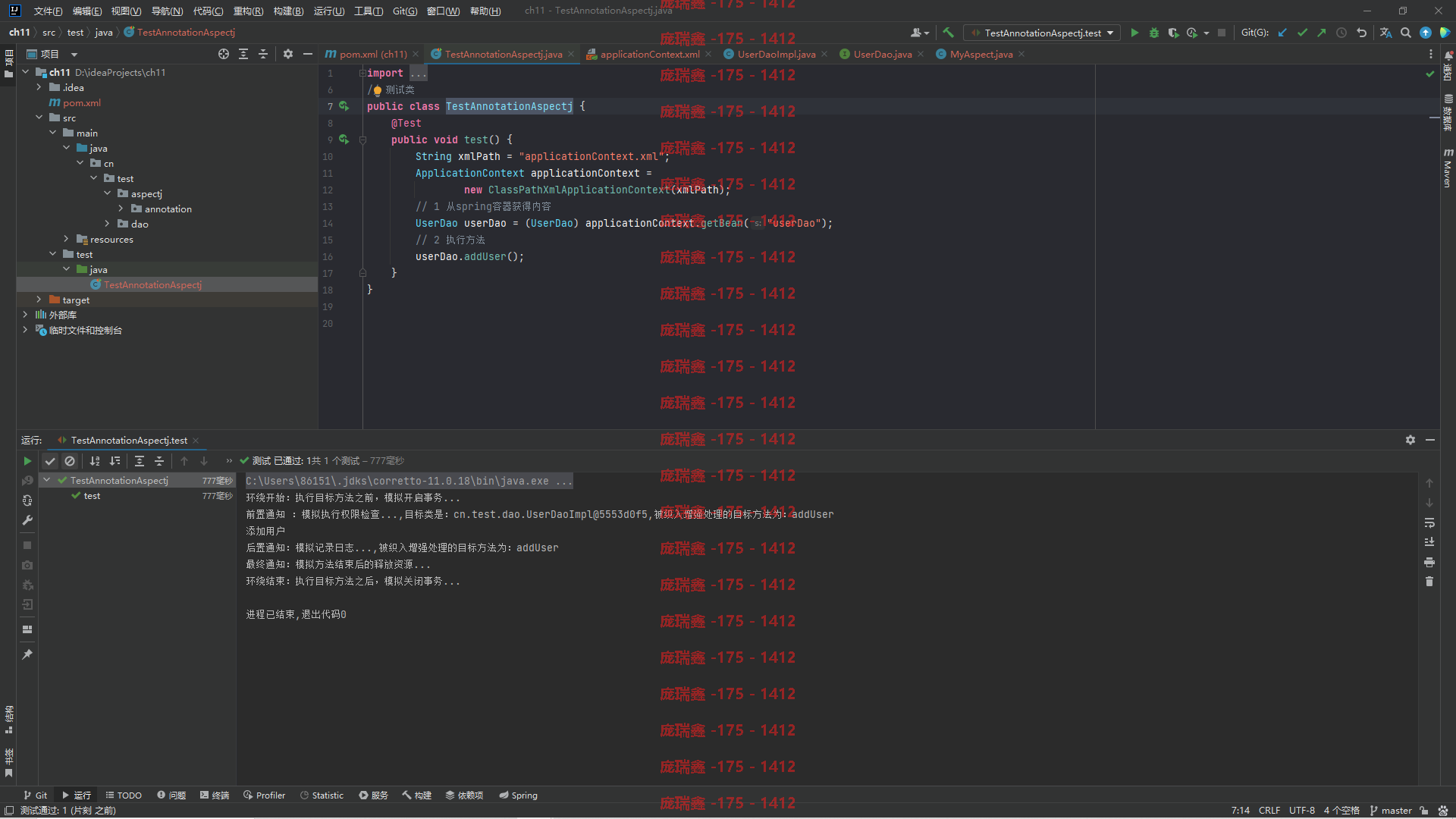Clear console output with trash icon
This screenshot has width=1456, height=819.
[1429, 582]
